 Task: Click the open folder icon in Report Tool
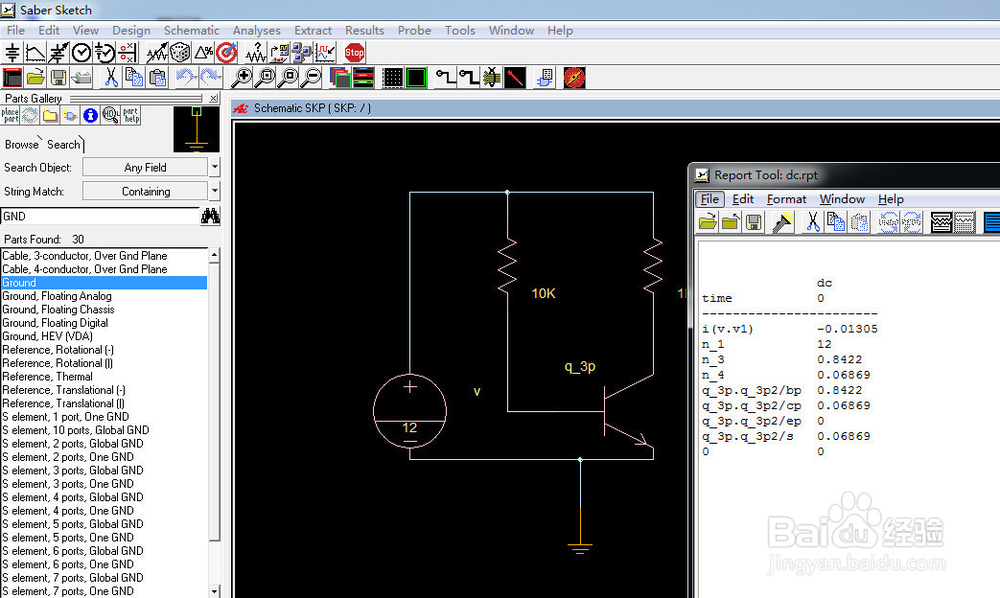pos(707,222)
